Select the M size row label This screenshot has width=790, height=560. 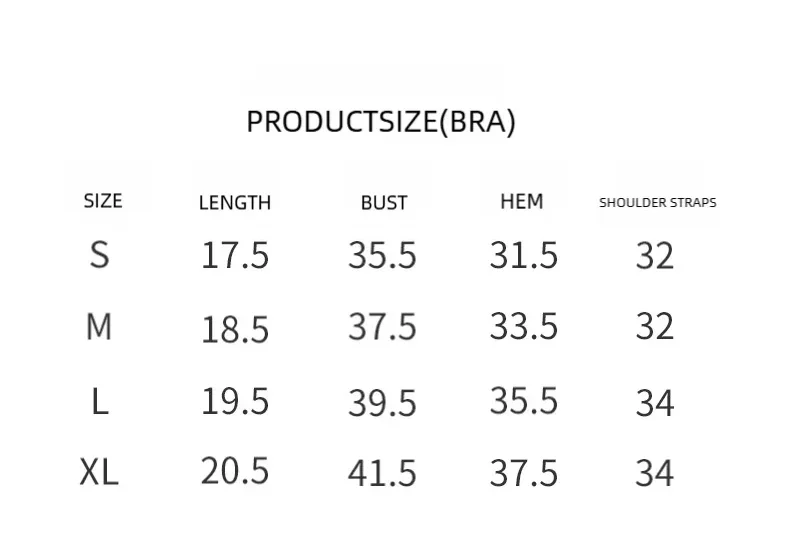pos(99,327)
